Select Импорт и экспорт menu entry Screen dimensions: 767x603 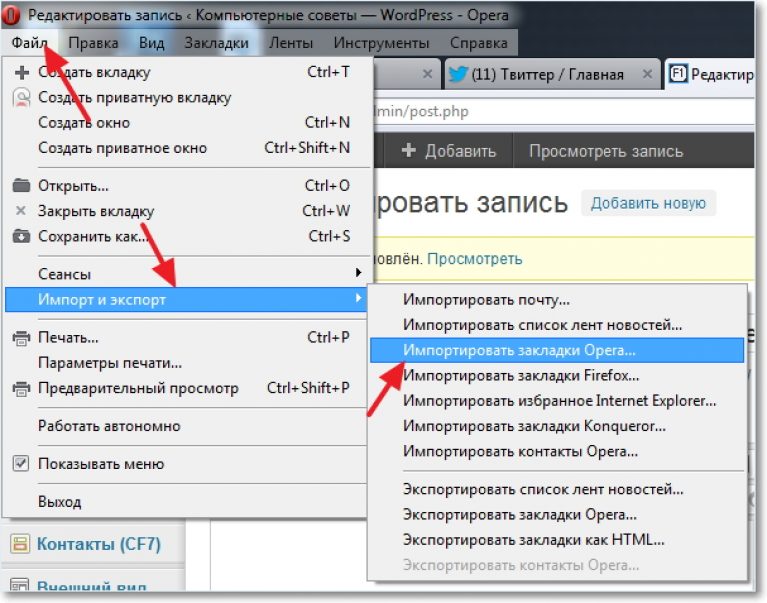(185, 299)
